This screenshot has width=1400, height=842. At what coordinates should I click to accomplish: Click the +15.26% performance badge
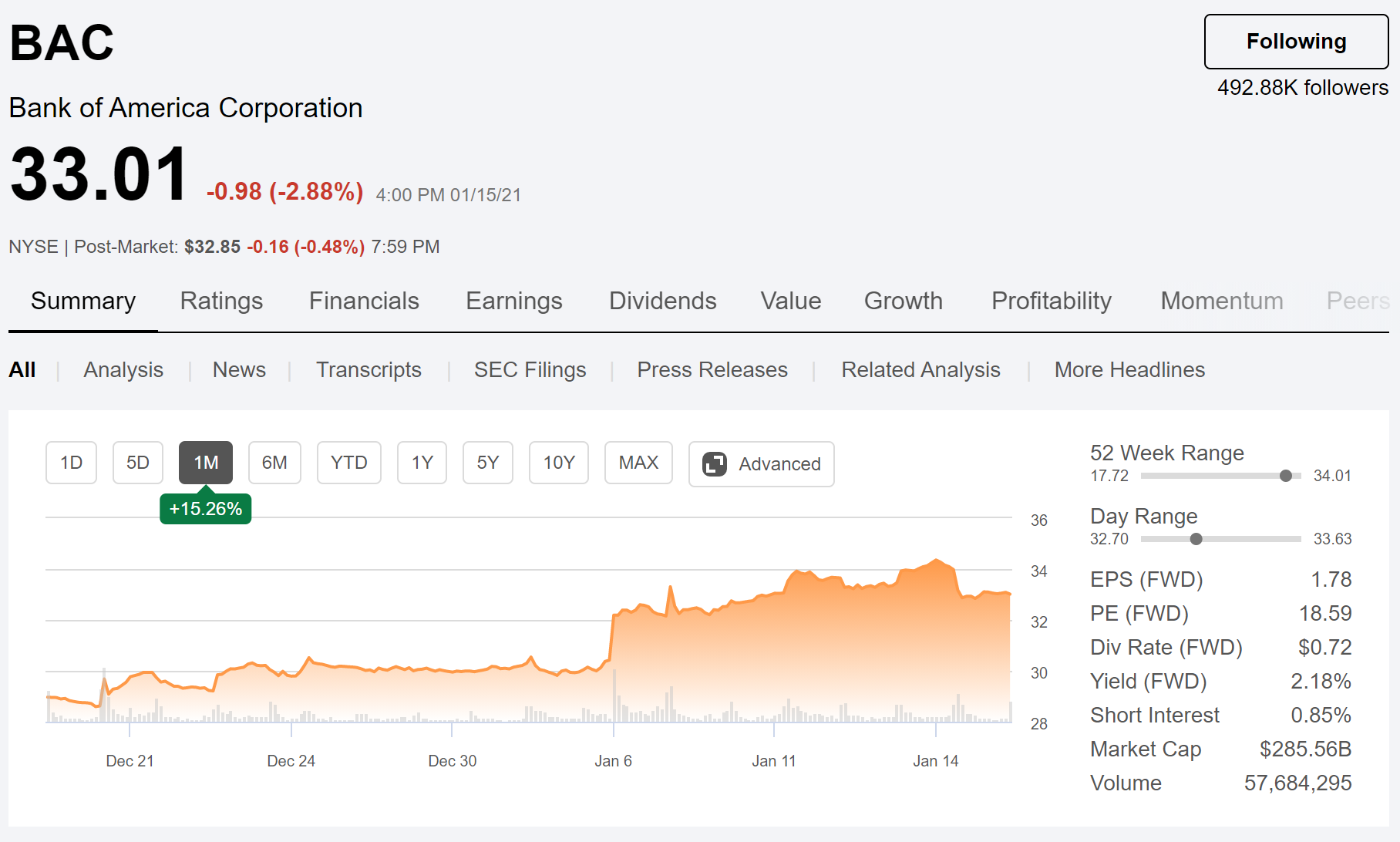tap(206, 509)
